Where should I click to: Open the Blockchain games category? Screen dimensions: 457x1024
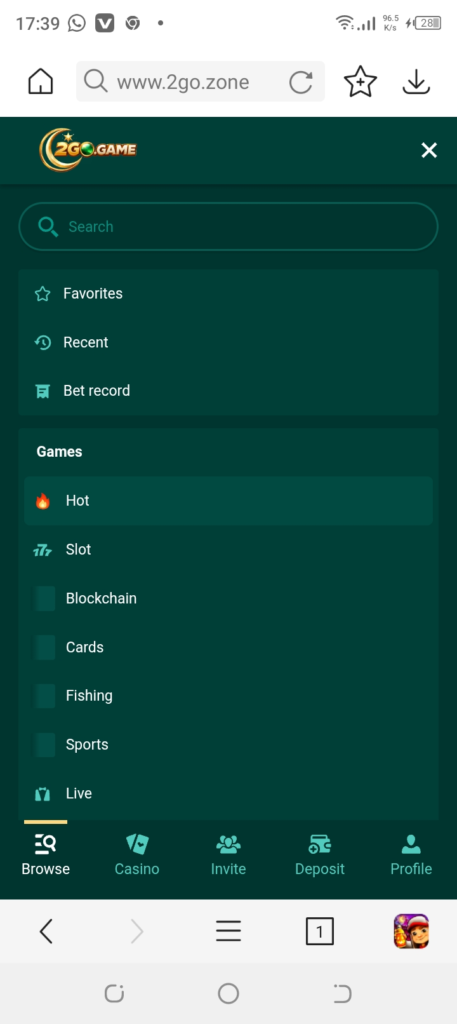(x=228, y=598)
